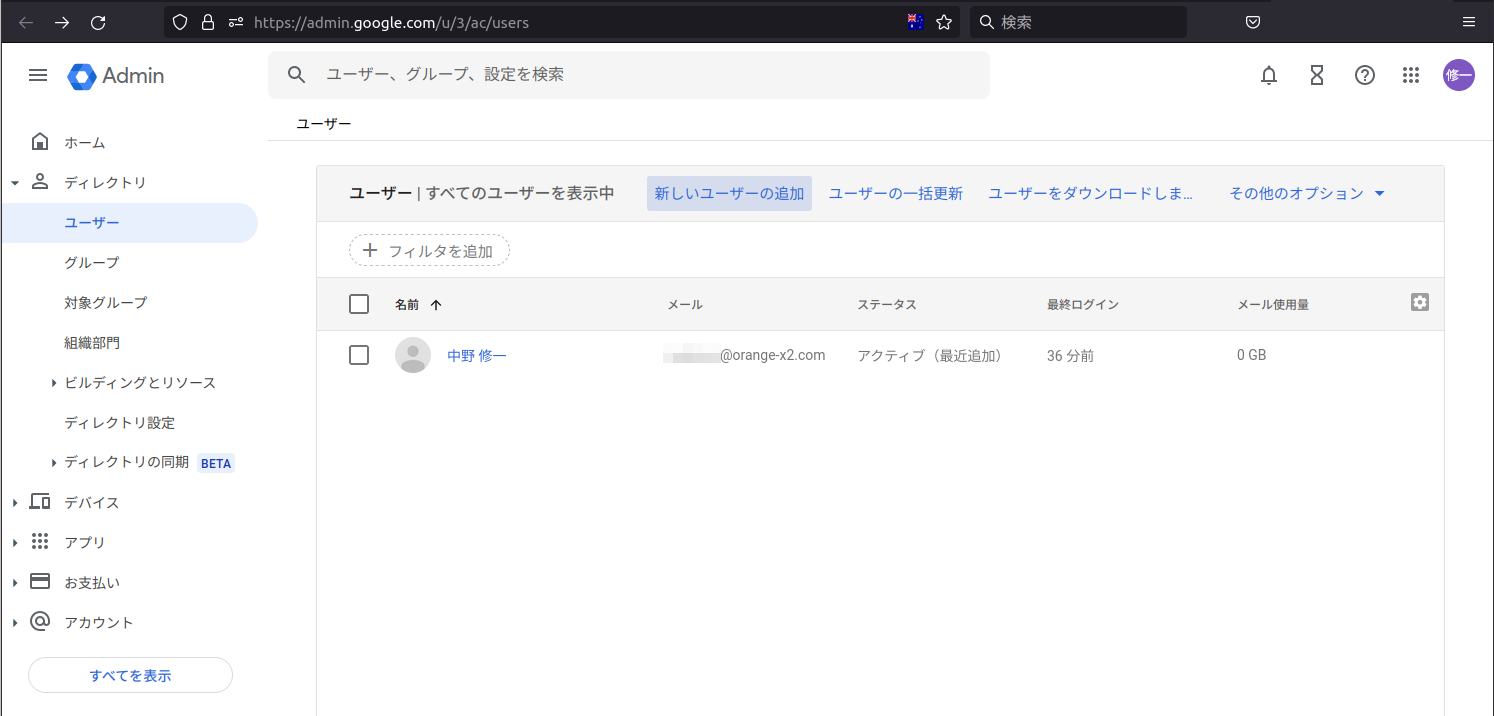The height and width of the screenshot is (716, 1494).
Task: Select the checkbox for 中野 修一
Action: (x=359, y=355)
